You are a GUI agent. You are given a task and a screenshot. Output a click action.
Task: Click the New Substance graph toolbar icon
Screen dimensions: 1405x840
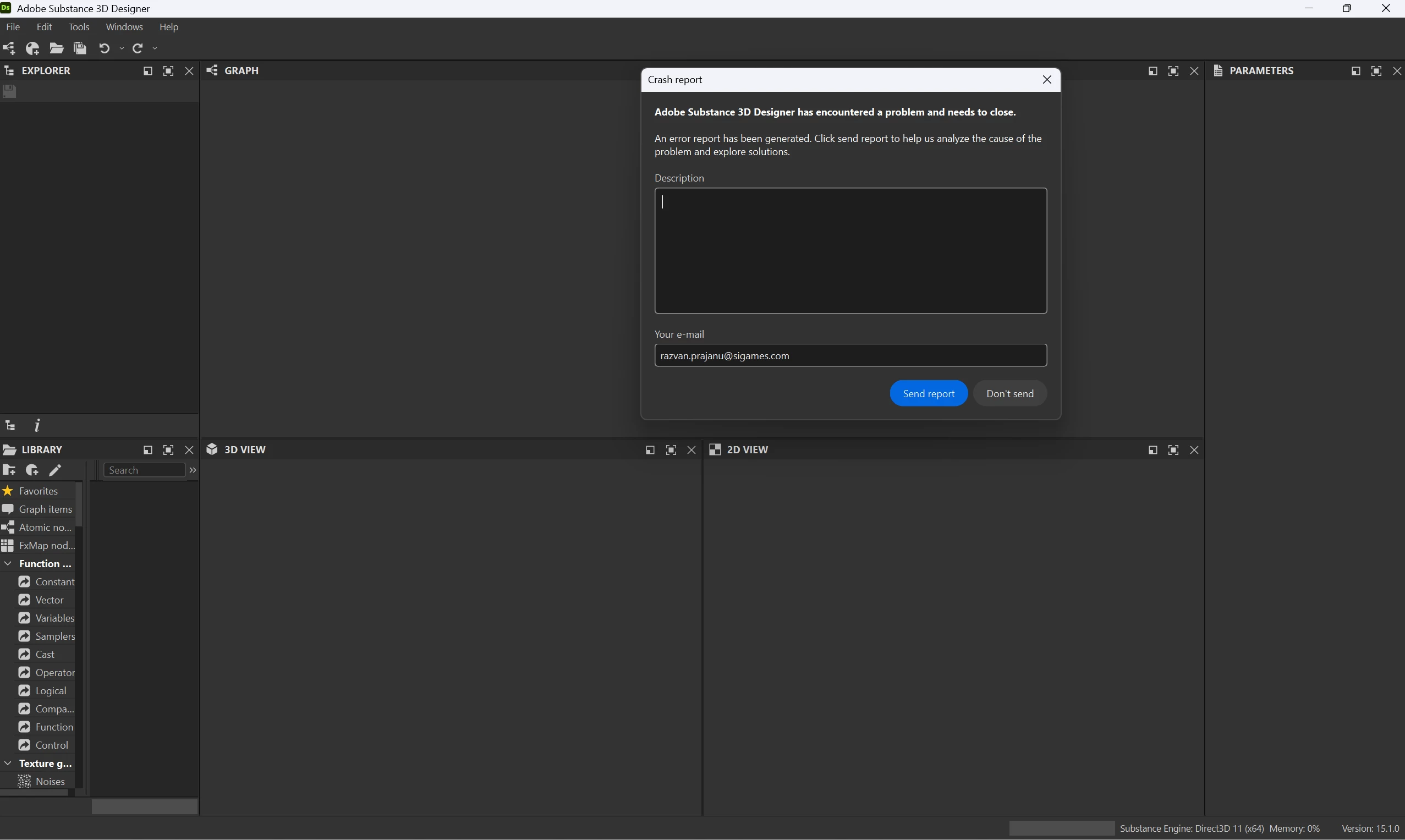pos(9,48)
